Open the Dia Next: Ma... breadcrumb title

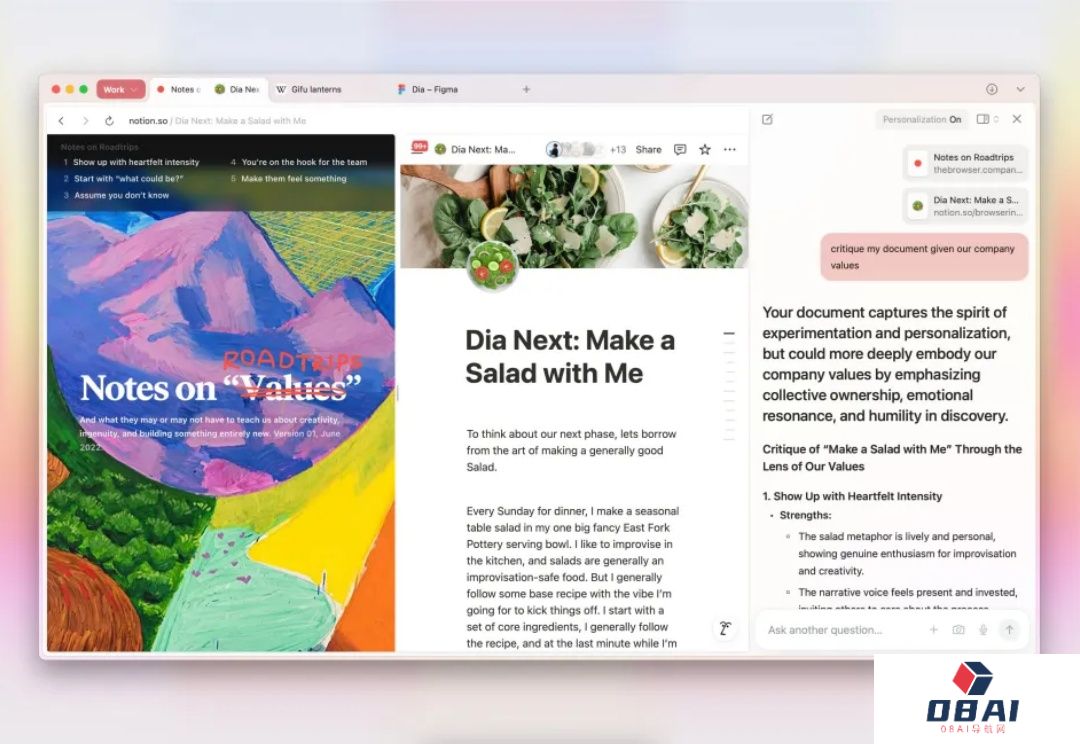coord(483,149)
